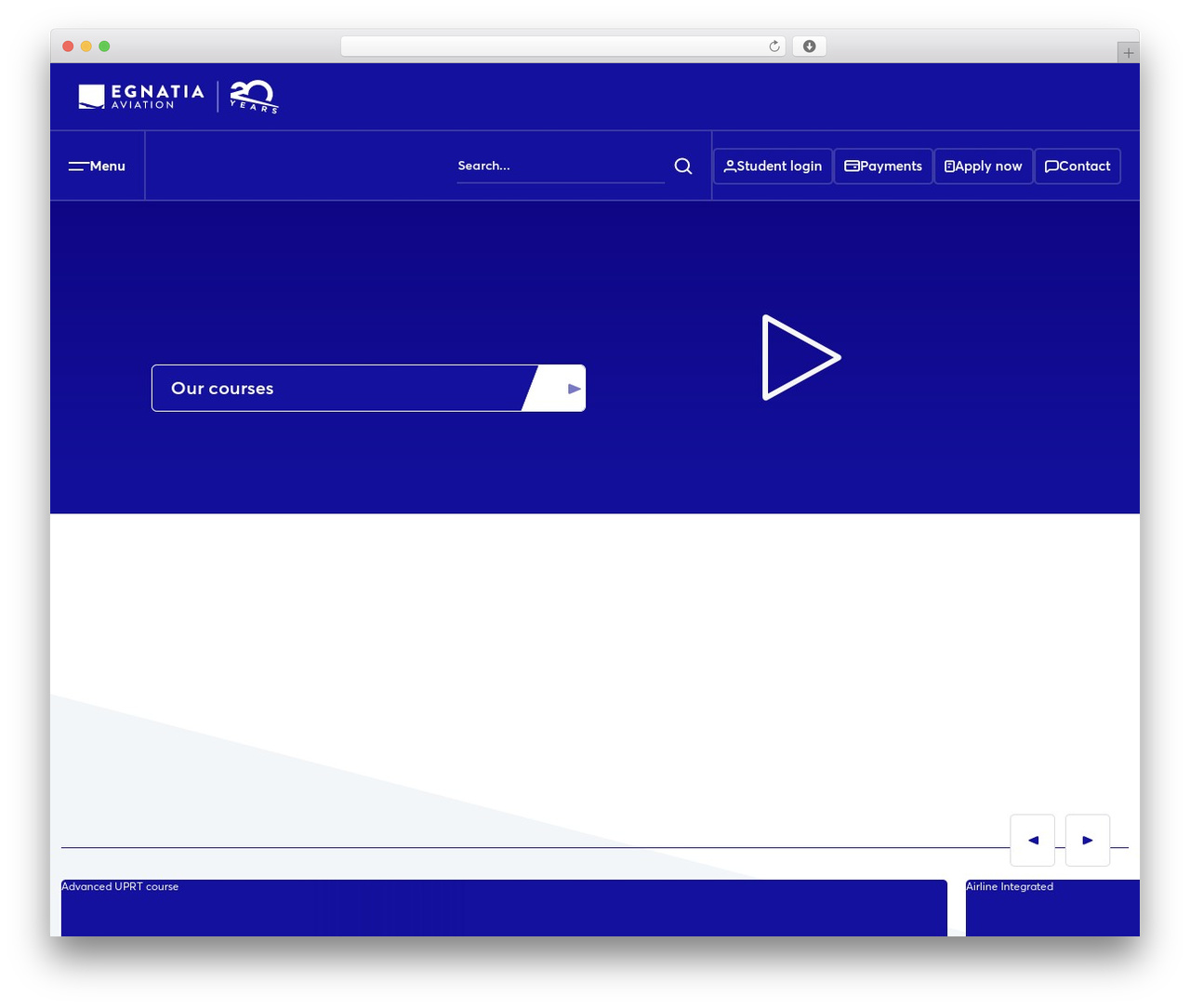Click the browser address bar
Image resolution: width=1190 pixels, height=1008 pixels.
pos(563,46)
